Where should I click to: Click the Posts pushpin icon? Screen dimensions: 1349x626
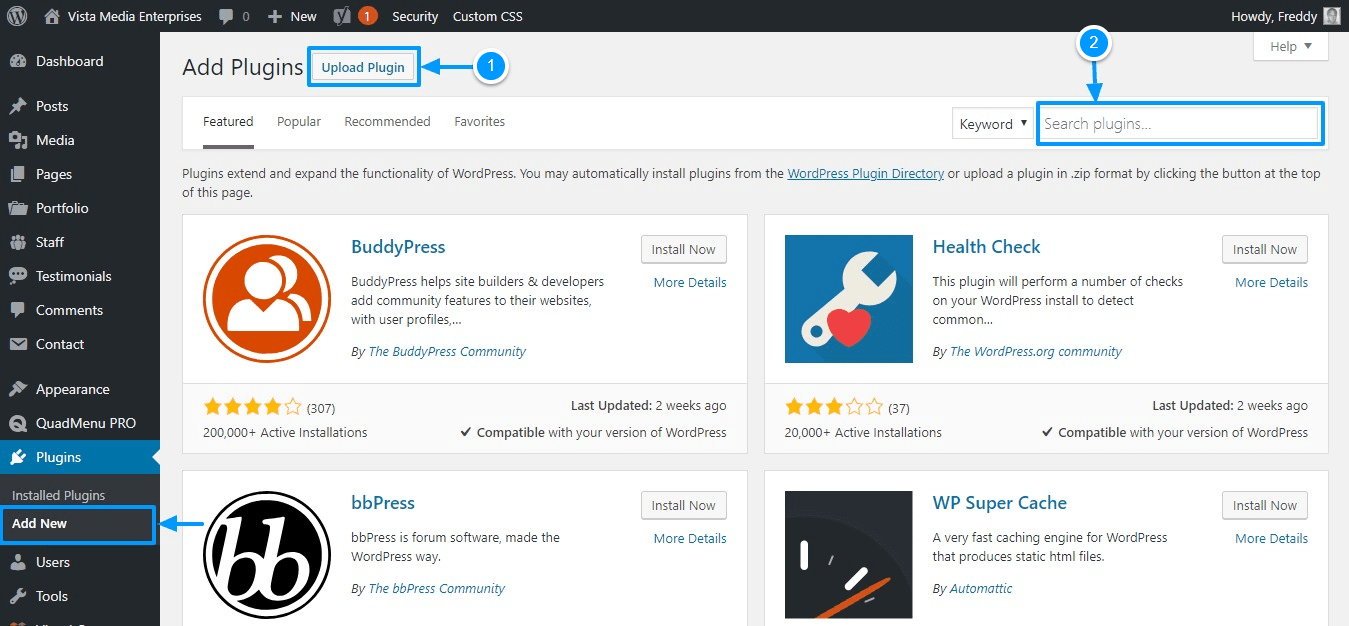point(18,106)
